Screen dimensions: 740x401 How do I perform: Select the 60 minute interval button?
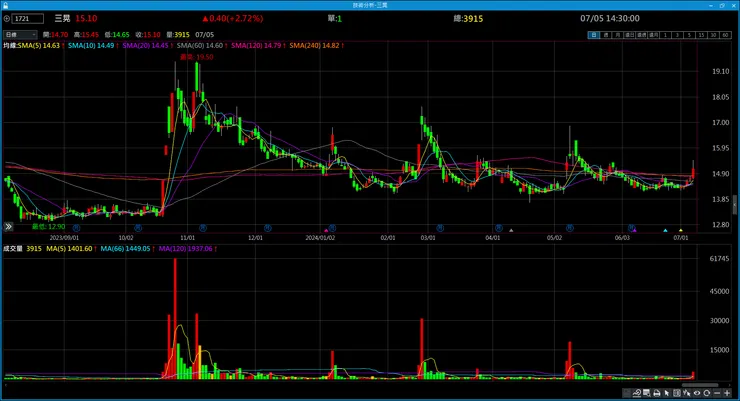click(725, 34)
